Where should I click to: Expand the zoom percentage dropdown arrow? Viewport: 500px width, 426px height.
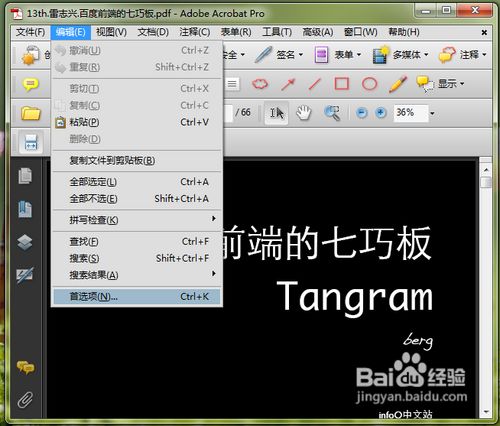click(432, 113)
